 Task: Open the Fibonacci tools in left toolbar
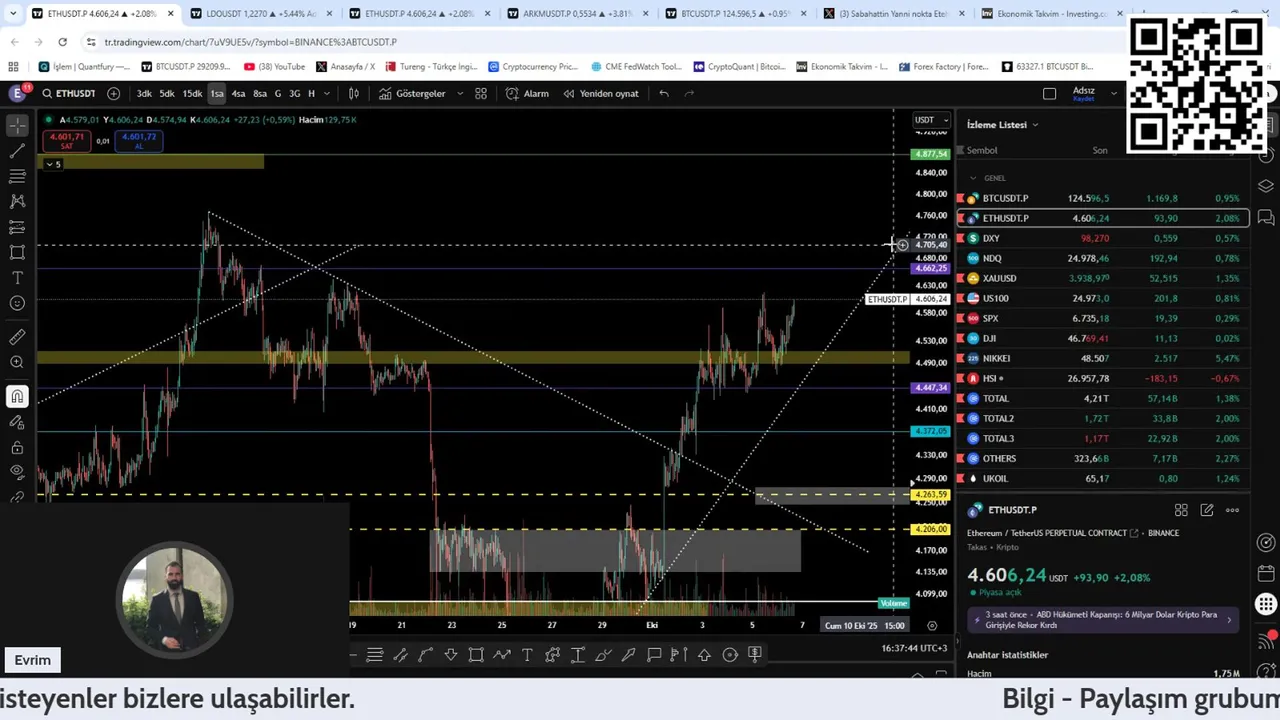pos(17,176)
